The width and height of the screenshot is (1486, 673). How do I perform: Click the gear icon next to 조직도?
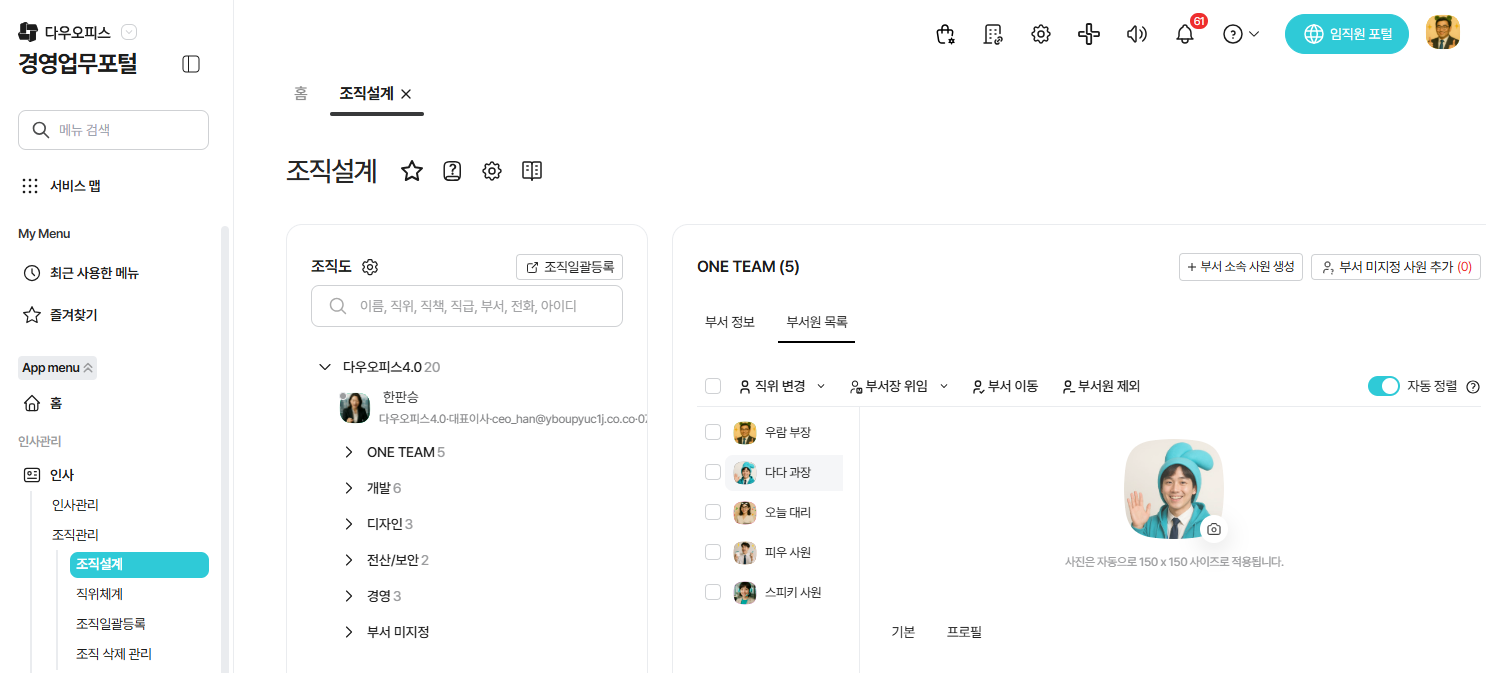pos(370,267)
